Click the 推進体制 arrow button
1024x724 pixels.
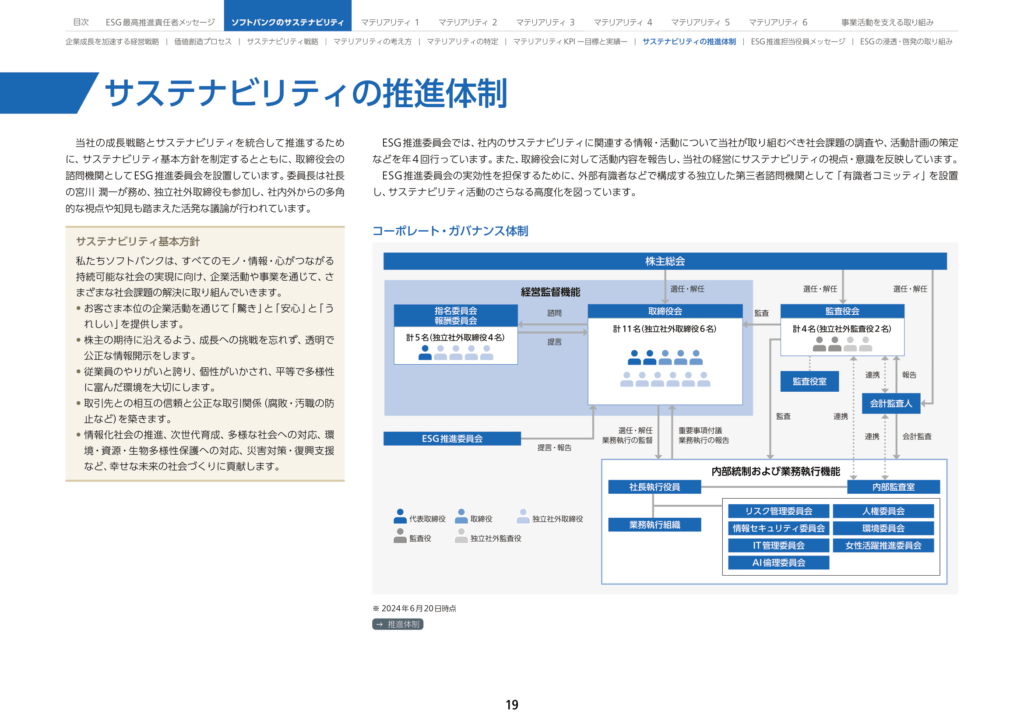click(x=398, y=624)
